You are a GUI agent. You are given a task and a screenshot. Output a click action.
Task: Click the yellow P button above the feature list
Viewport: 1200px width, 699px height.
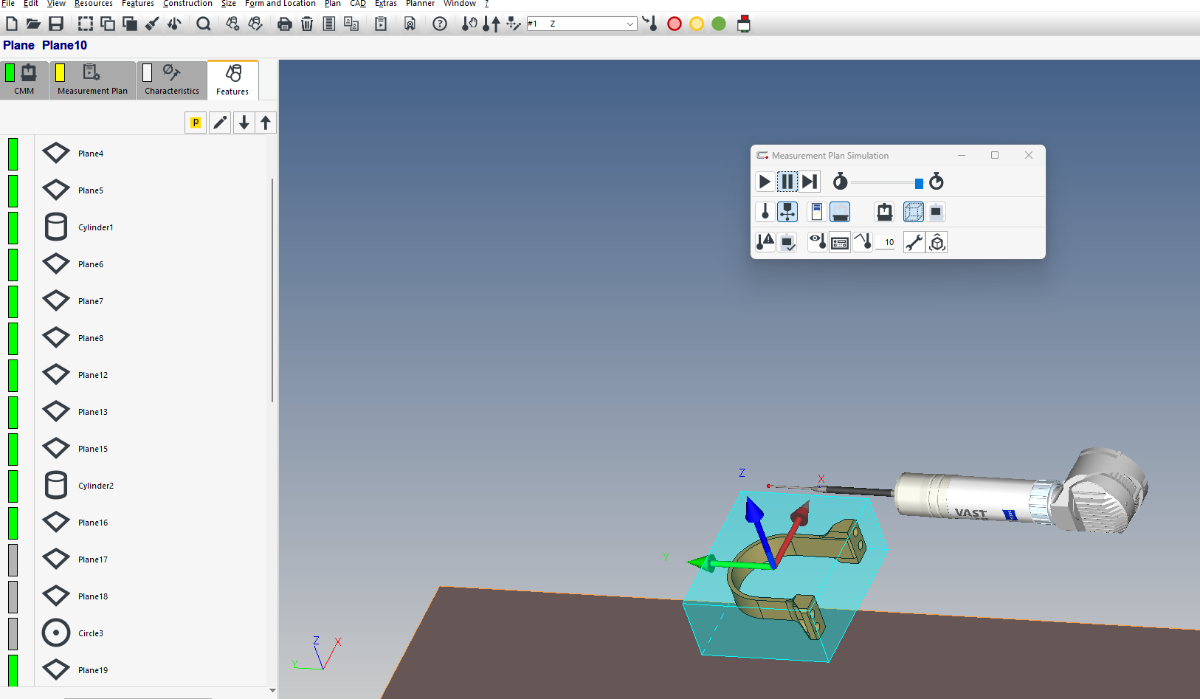196,122
